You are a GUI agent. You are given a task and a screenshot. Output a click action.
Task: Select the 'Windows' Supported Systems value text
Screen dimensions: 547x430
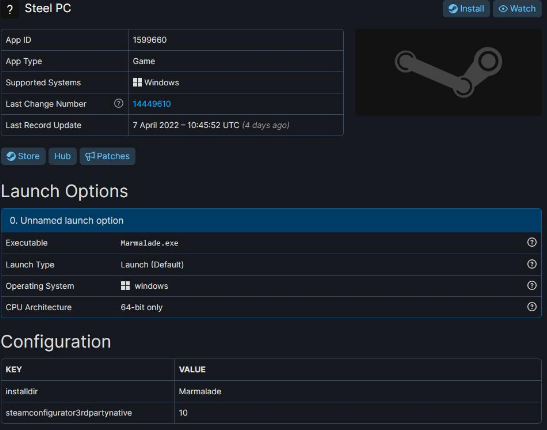(162, 83)
